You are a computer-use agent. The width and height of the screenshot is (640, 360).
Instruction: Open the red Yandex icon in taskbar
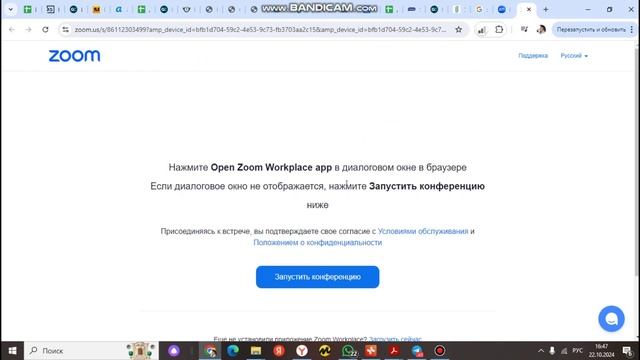[x=279, y=351]
